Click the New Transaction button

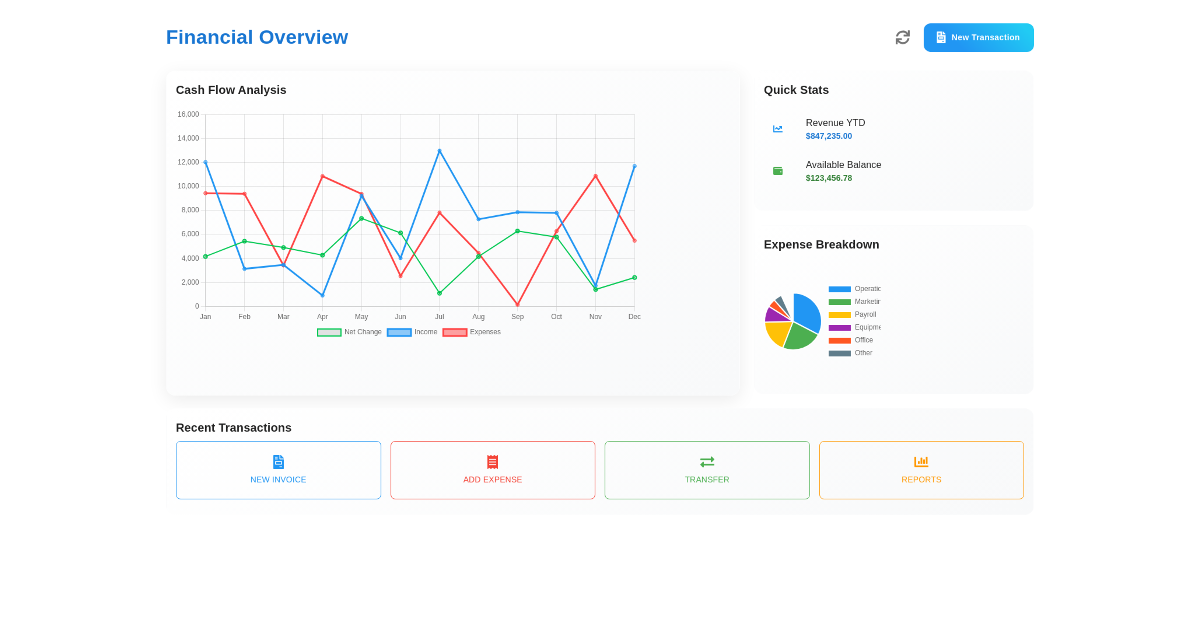(978, 37)
